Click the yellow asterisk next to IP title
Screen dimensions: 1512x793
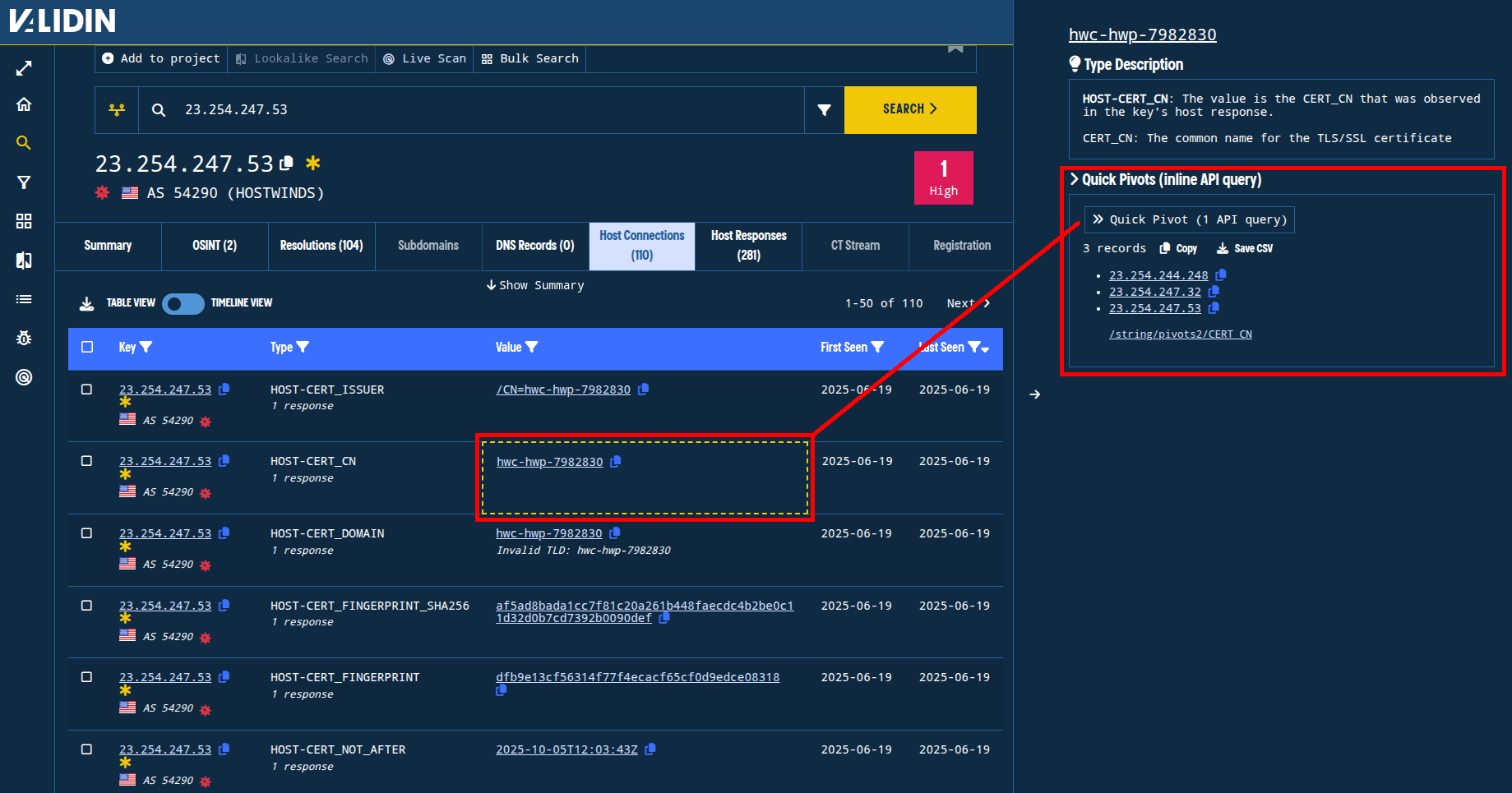tap(312, 163)
